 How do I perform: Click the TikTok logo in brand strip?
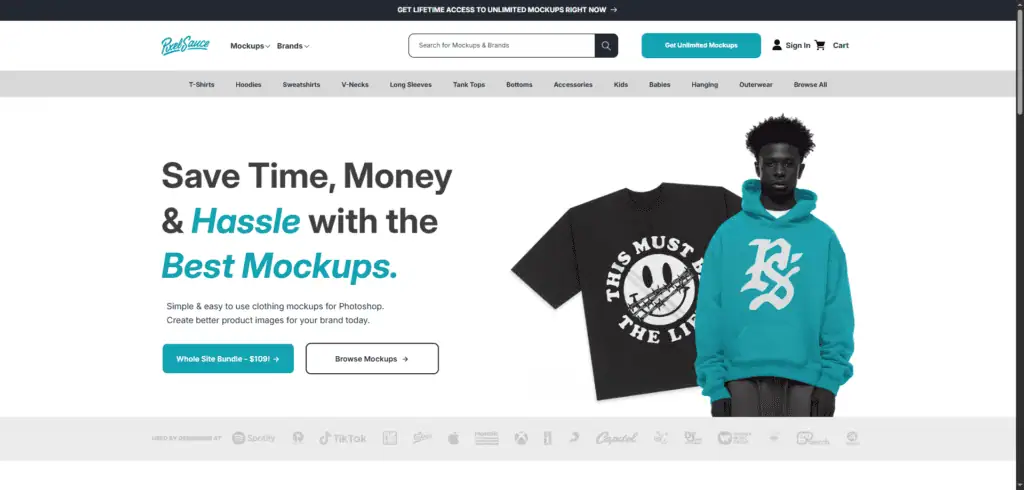[x=343, y=438]
